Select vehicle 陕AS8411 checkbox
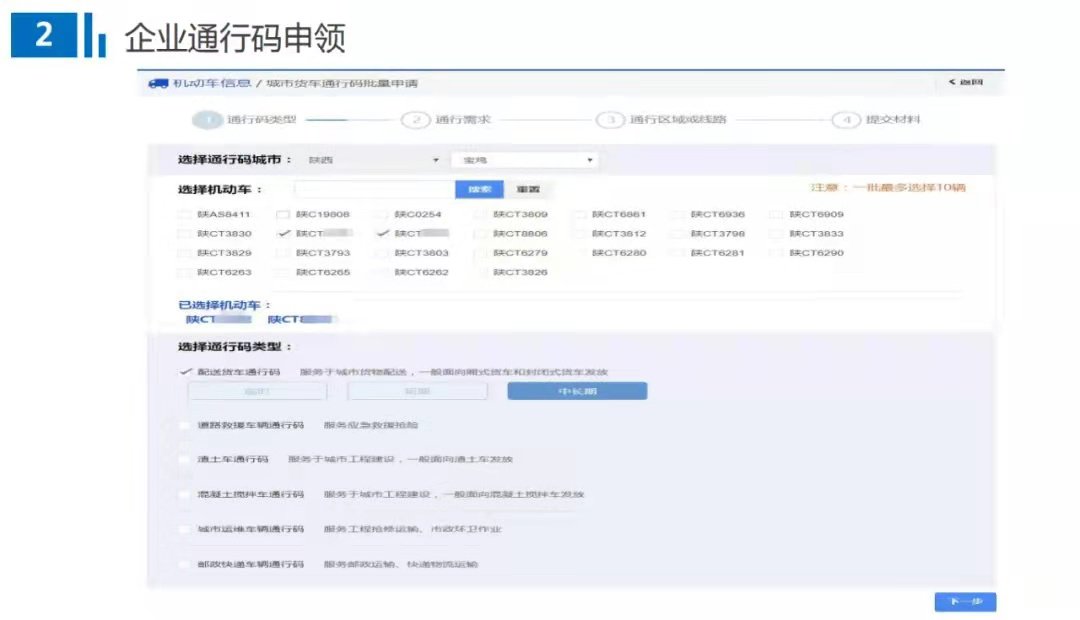Viewport: 1080px width, 620px height. [184, 214]
